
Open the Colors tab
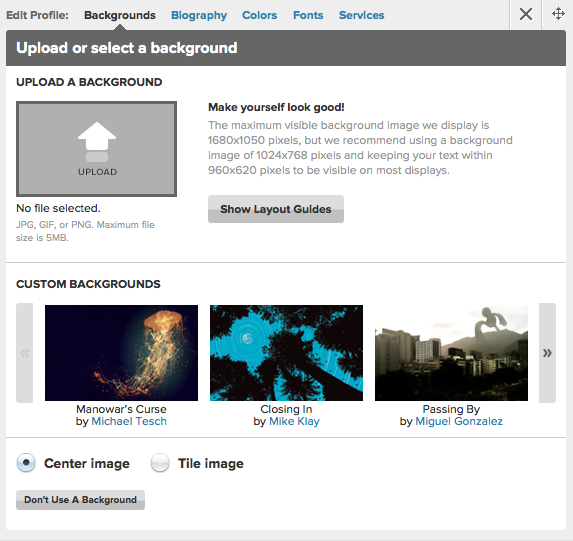(x=259, y=15)
